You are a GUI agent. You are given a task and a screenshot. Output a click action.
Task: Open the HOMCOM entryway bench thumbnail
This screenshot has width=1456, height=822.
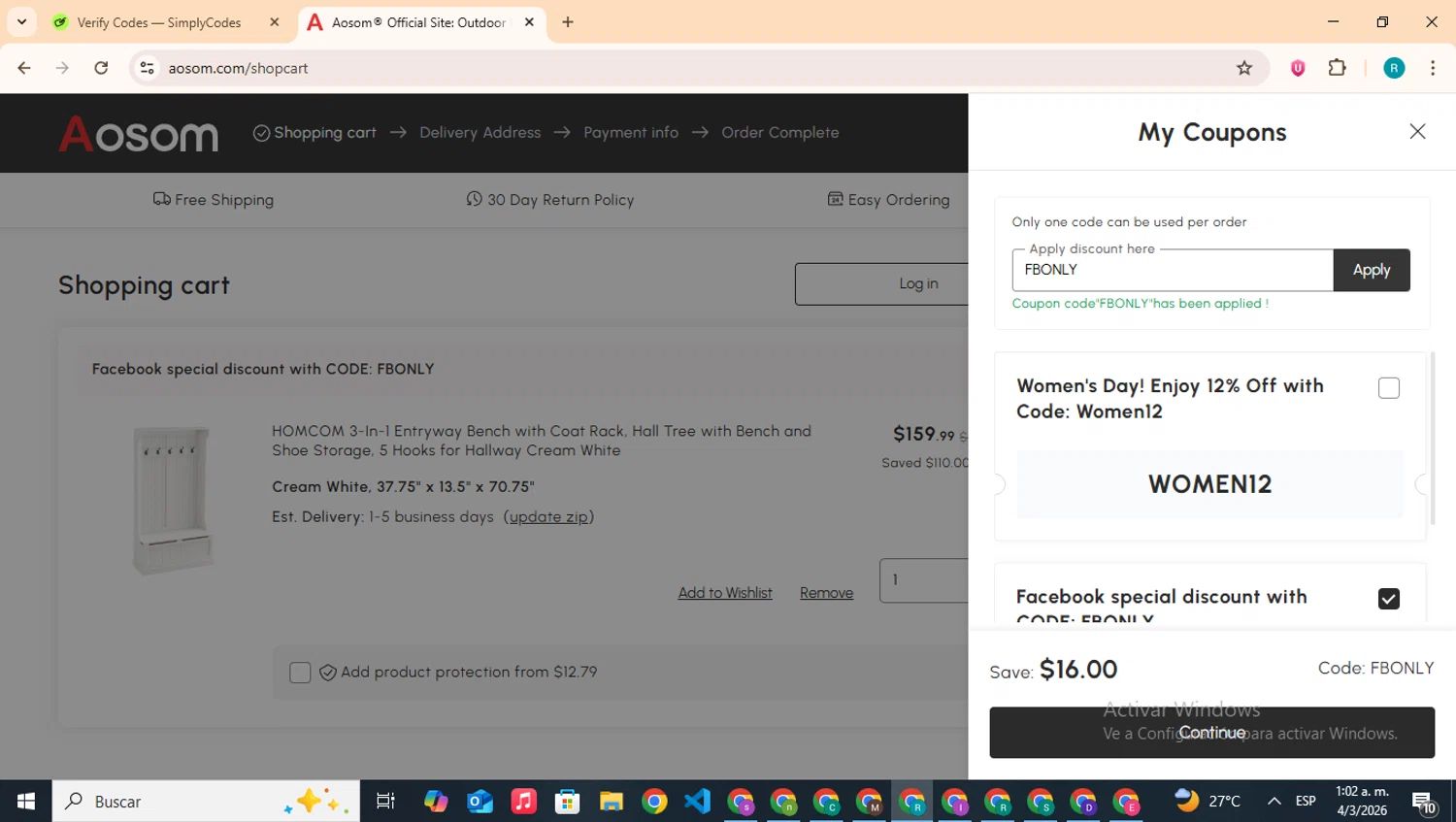(172, 500)
